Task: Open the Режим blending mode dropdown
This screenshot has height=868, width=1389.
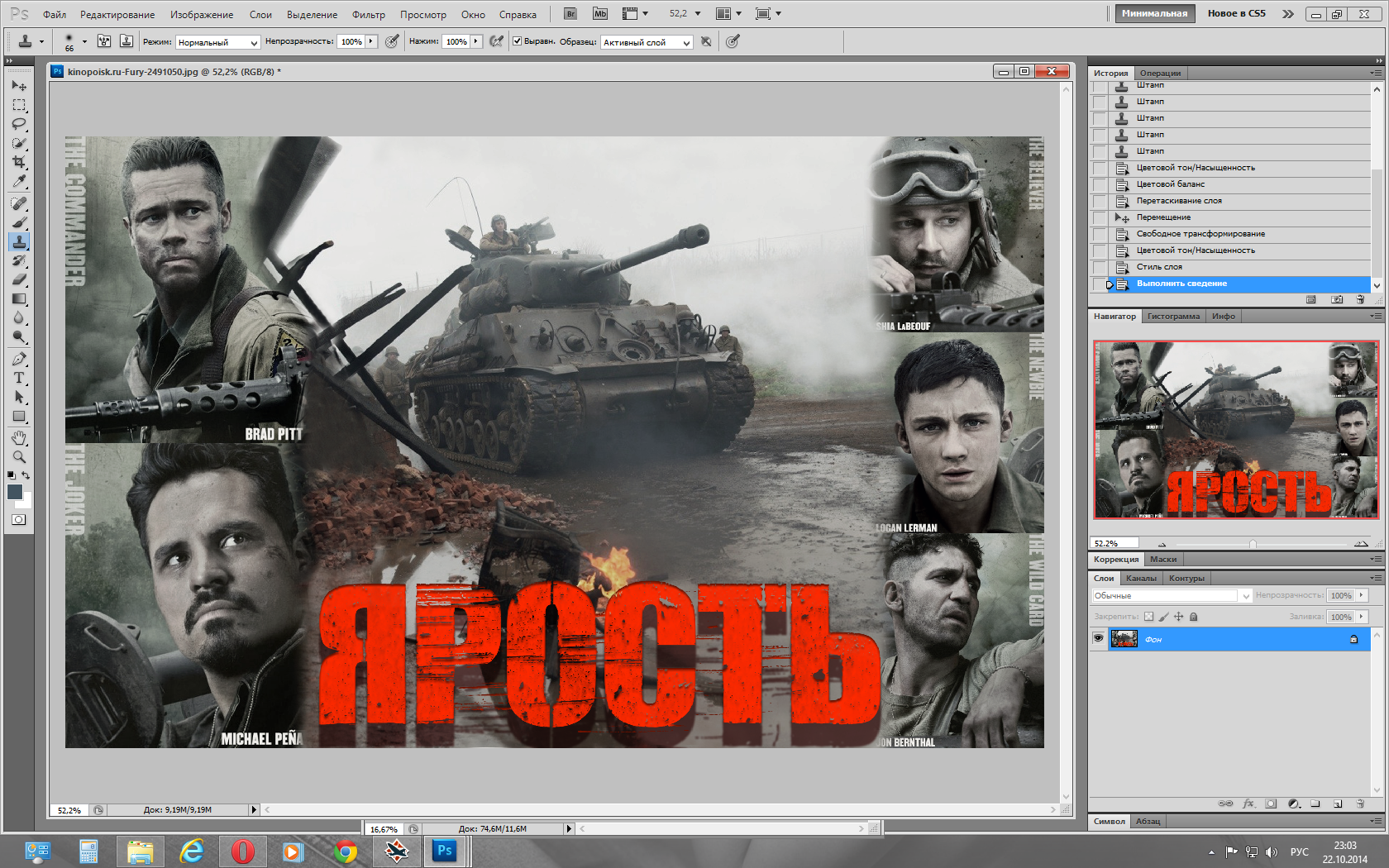Action: click(x=218, y=42)
